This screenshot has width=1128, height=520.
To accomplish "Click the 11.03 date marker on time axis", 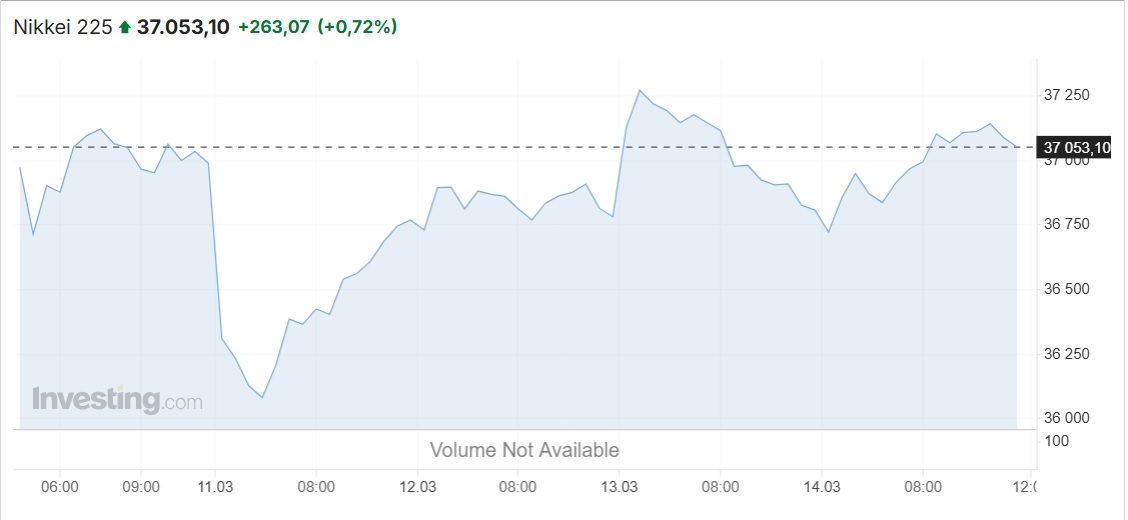I will 217,487.
